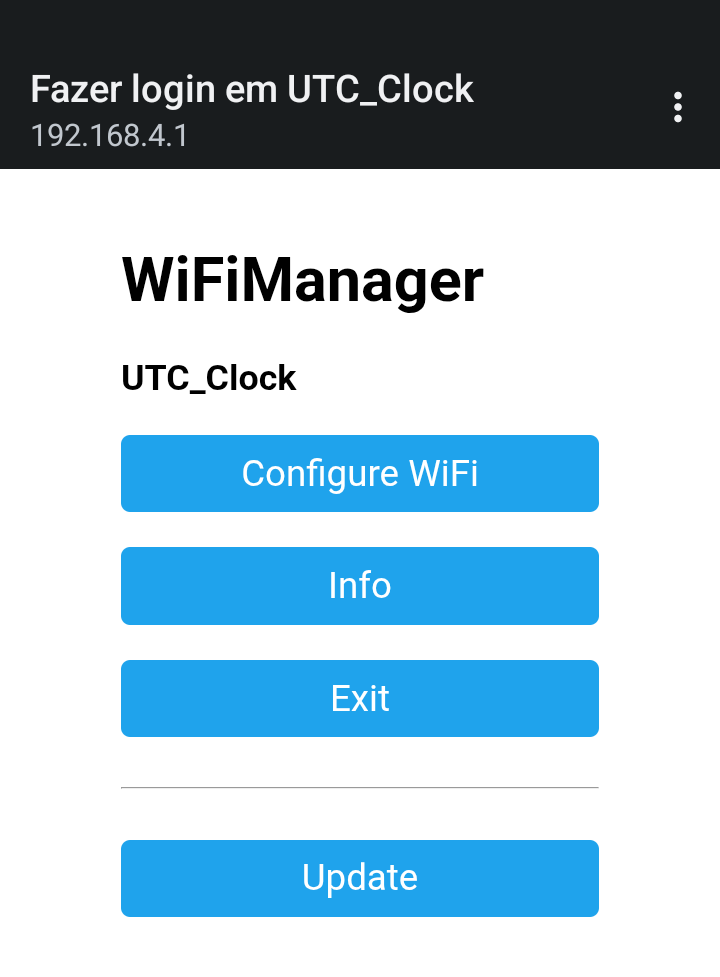Select the Exit button
This screenshot has height=977, width=720.
tap(360, 698)
